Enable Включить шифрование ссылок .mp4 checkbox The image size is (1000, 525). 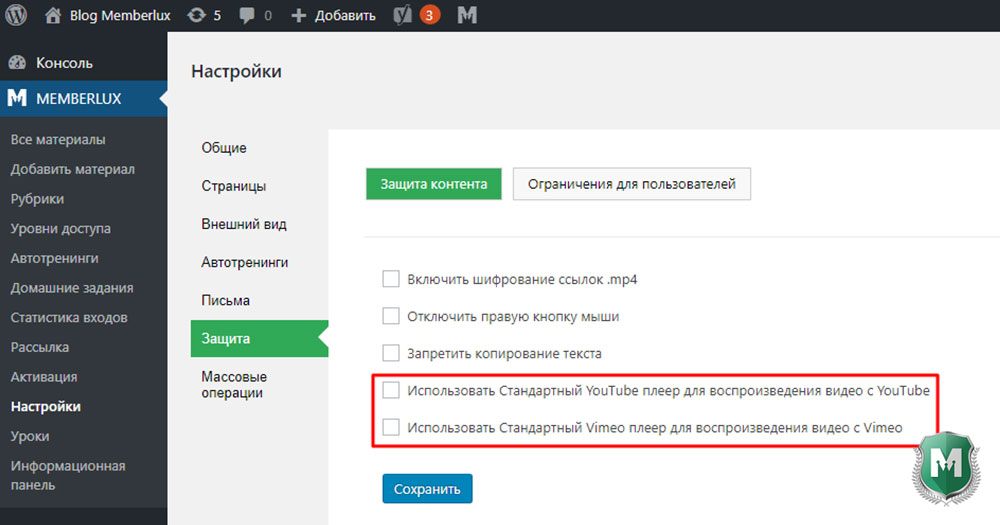pyautogui.click(x=391, y=279)
